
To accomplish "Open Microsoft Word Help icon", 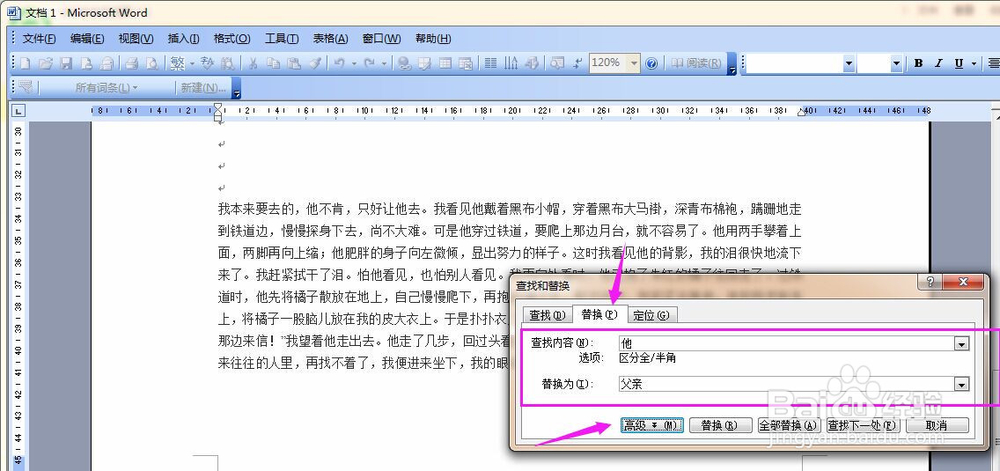I will 651,63.
